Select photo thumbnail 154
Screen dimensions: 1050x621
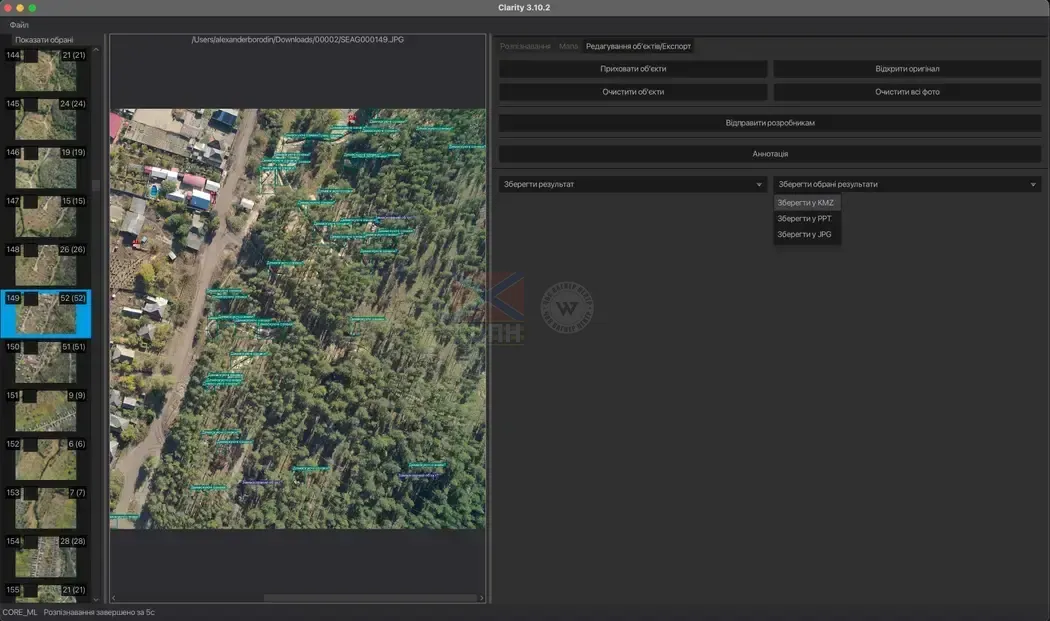[x=46, y=557]
